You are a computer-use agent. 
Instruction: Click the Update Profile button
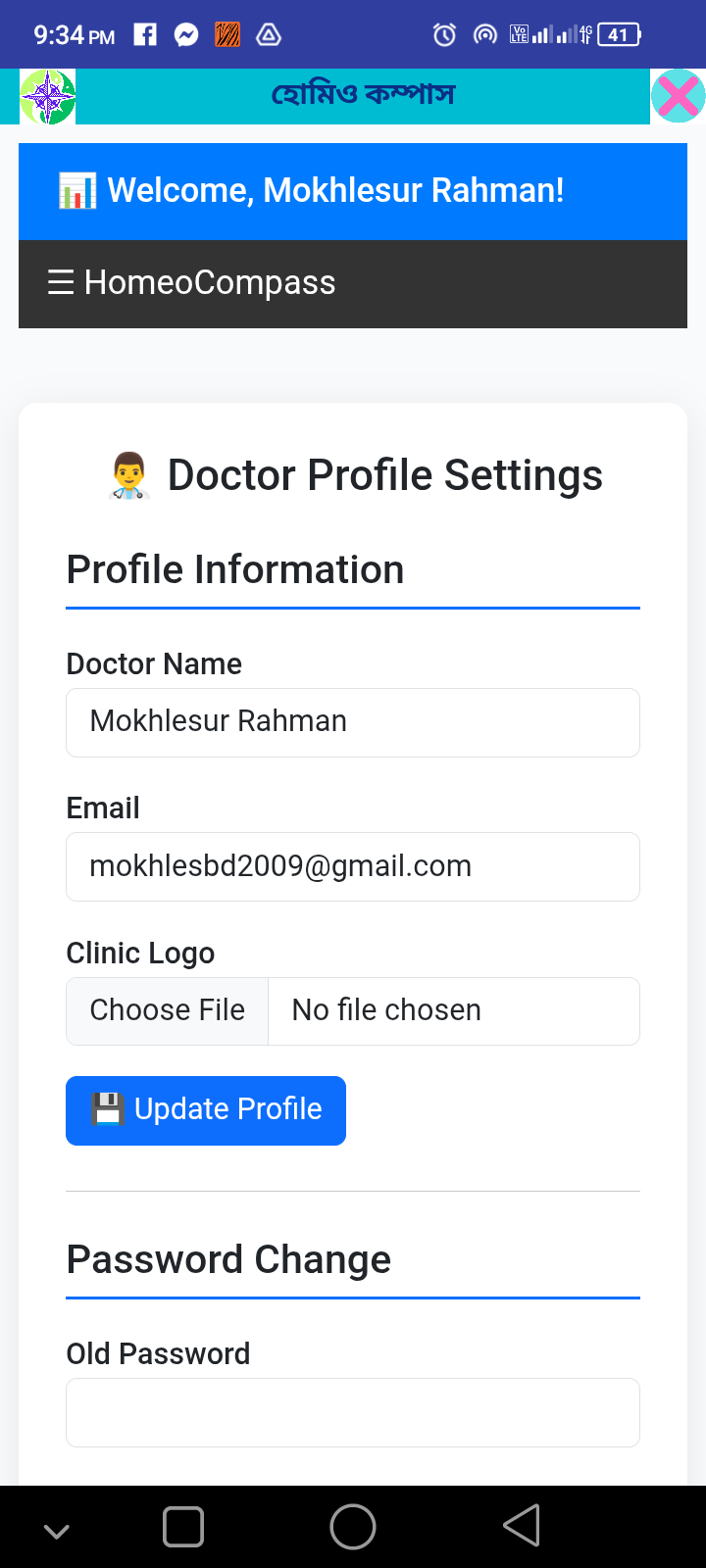coord(206,1110)
